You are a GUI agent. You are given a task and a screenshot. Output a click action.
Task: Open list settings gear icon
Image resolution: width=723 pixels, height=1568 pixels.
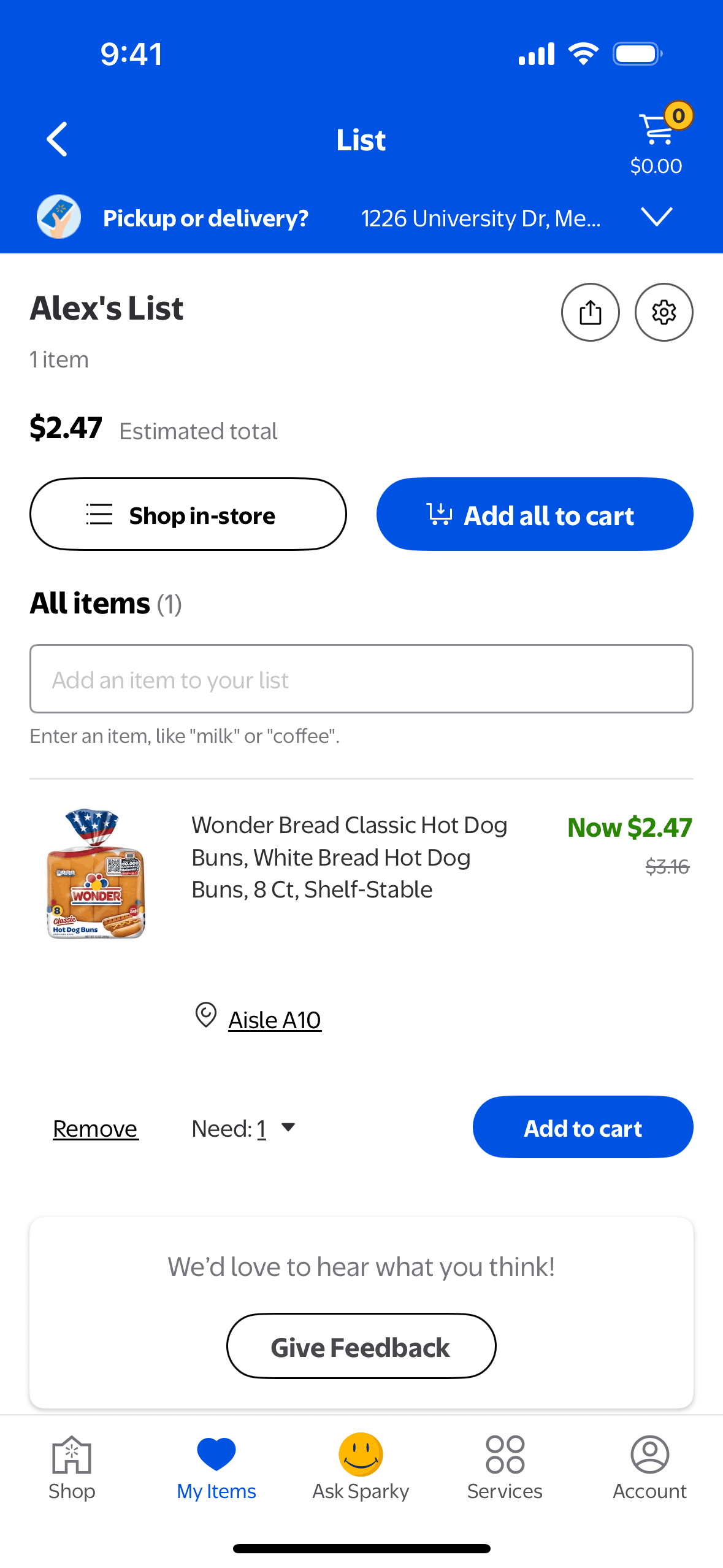tap(664, 312)
